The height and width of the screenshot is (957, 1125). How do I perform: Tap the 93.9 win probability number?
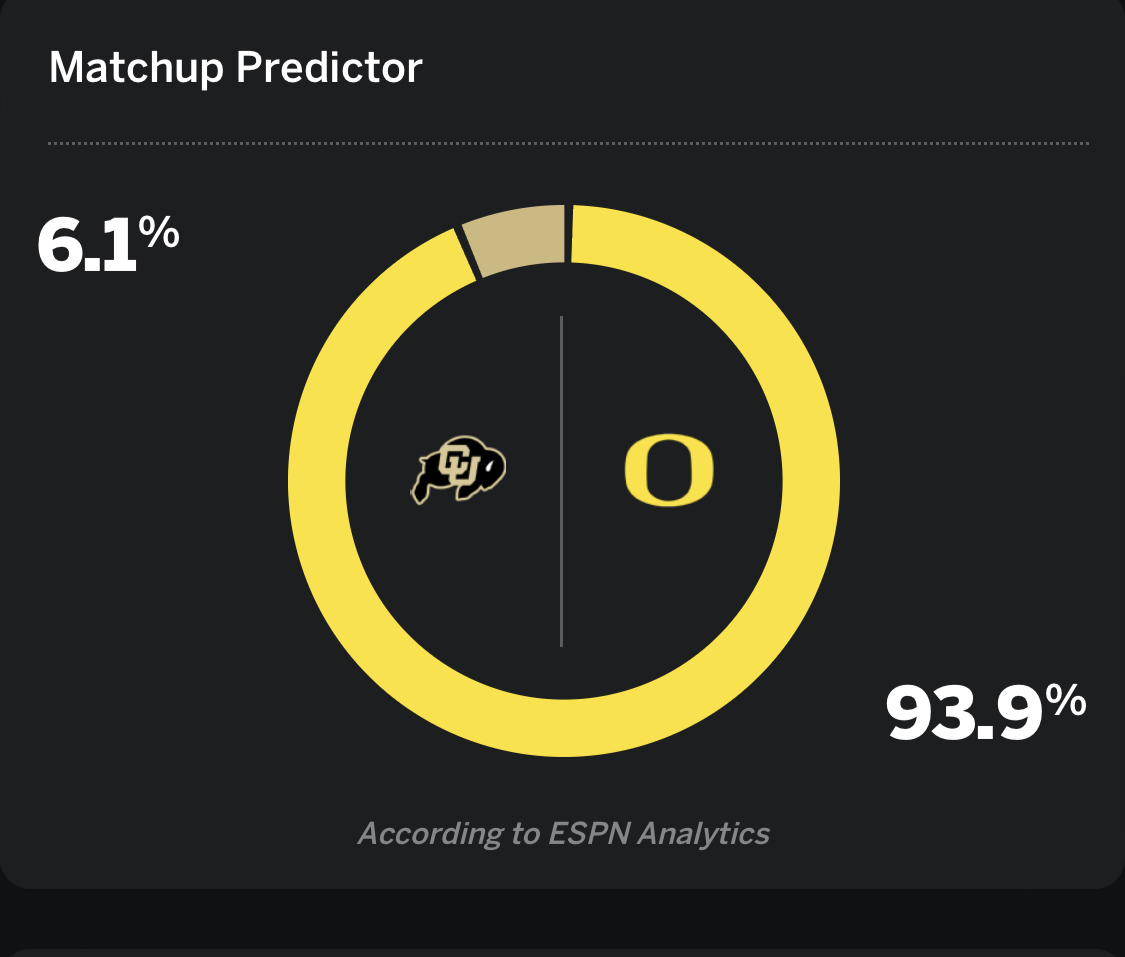pos(959,714)
